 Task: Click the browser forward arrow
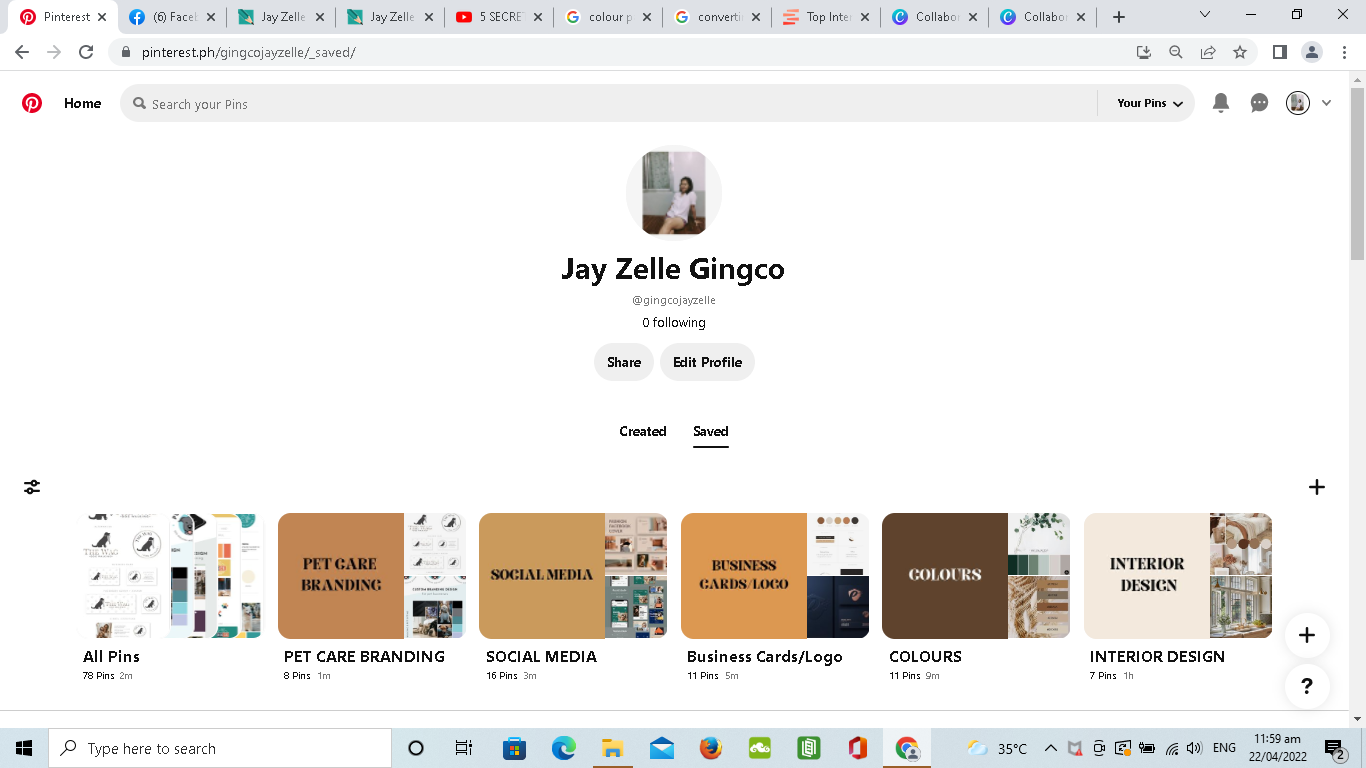click(x=54, y=52)
